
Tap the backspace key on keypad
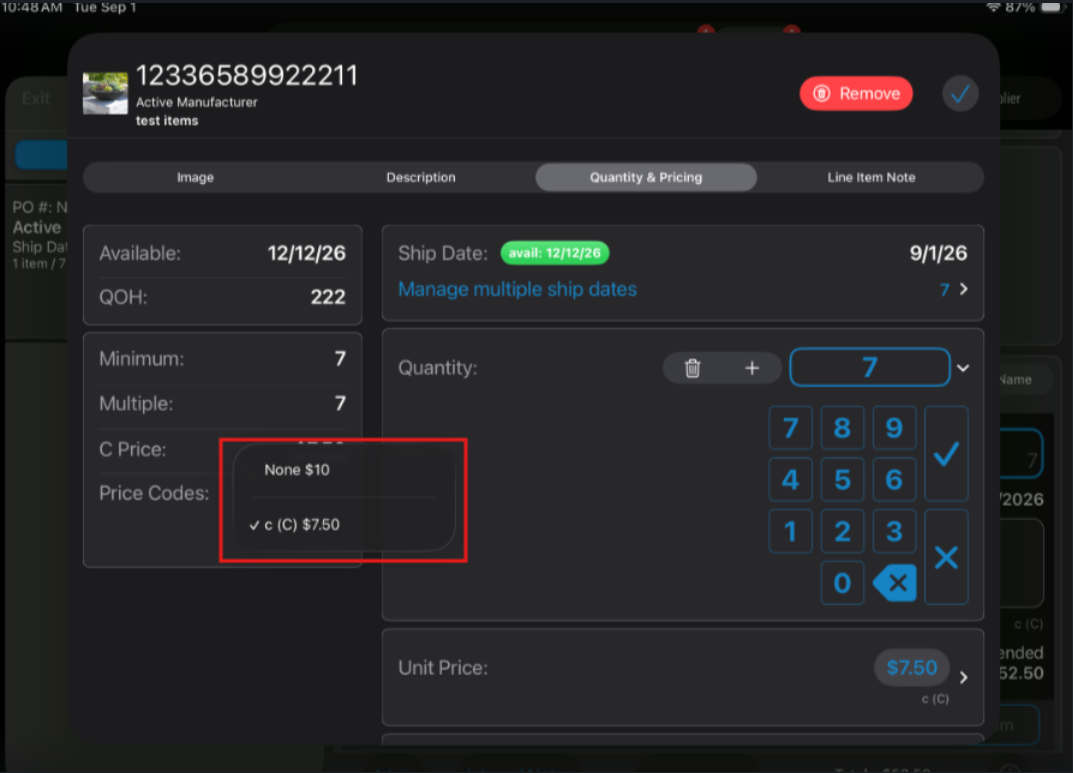coord(894,583)
